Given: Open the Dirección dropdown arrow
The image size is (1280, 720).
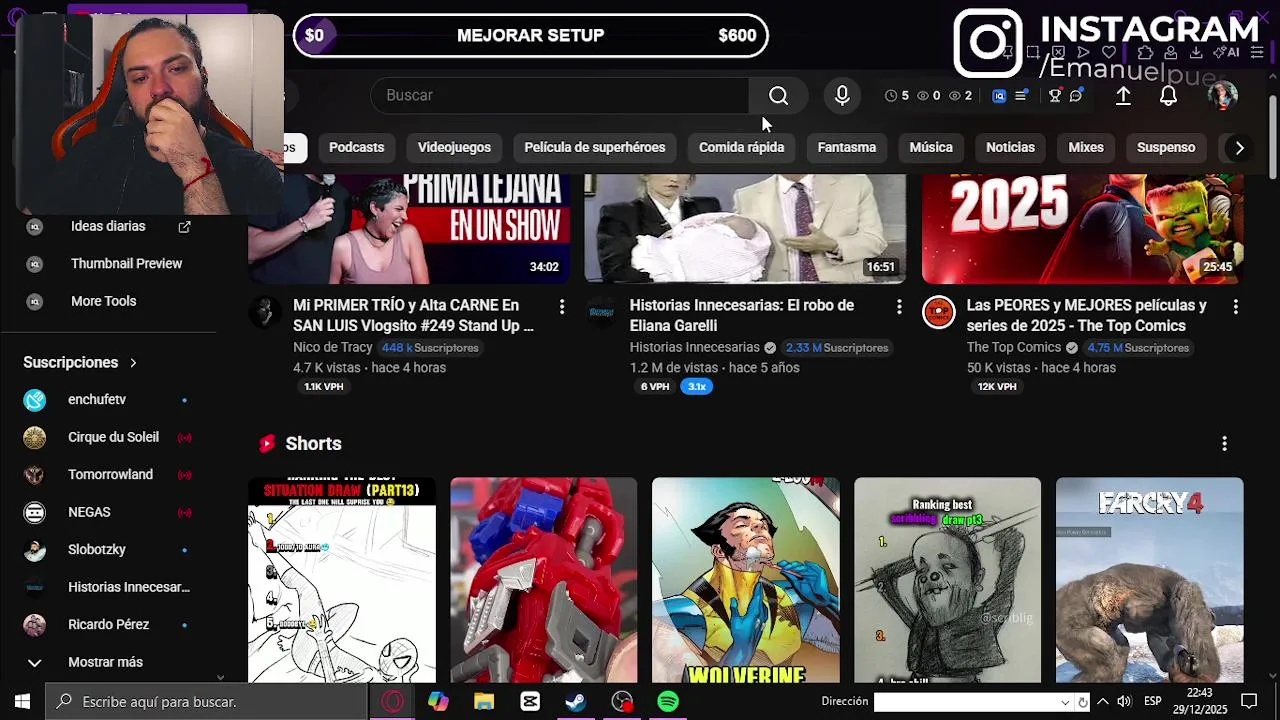Looking at the screenshot, I should [1065, 702].
